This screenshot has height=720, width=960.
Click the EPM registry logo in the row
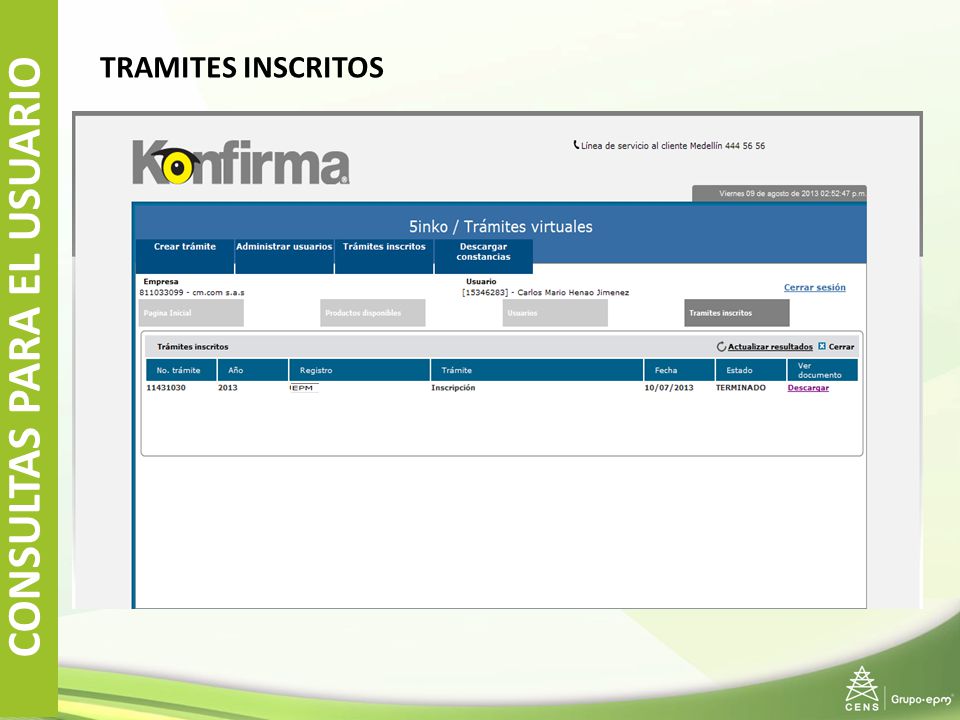pyautogui.click(x=304, y=388)
